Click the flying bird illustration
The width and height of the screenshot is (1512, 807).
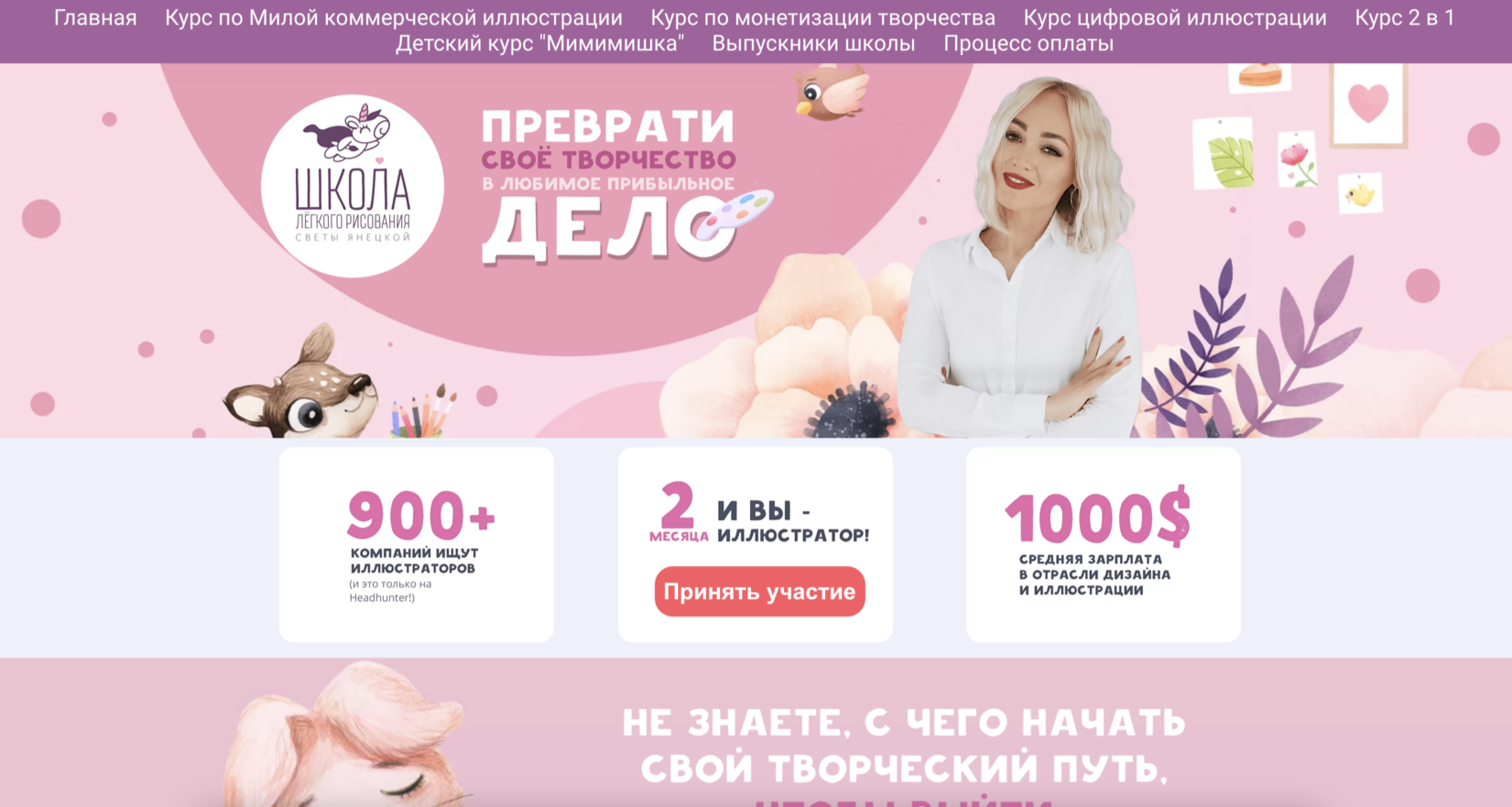coord(831,93)
